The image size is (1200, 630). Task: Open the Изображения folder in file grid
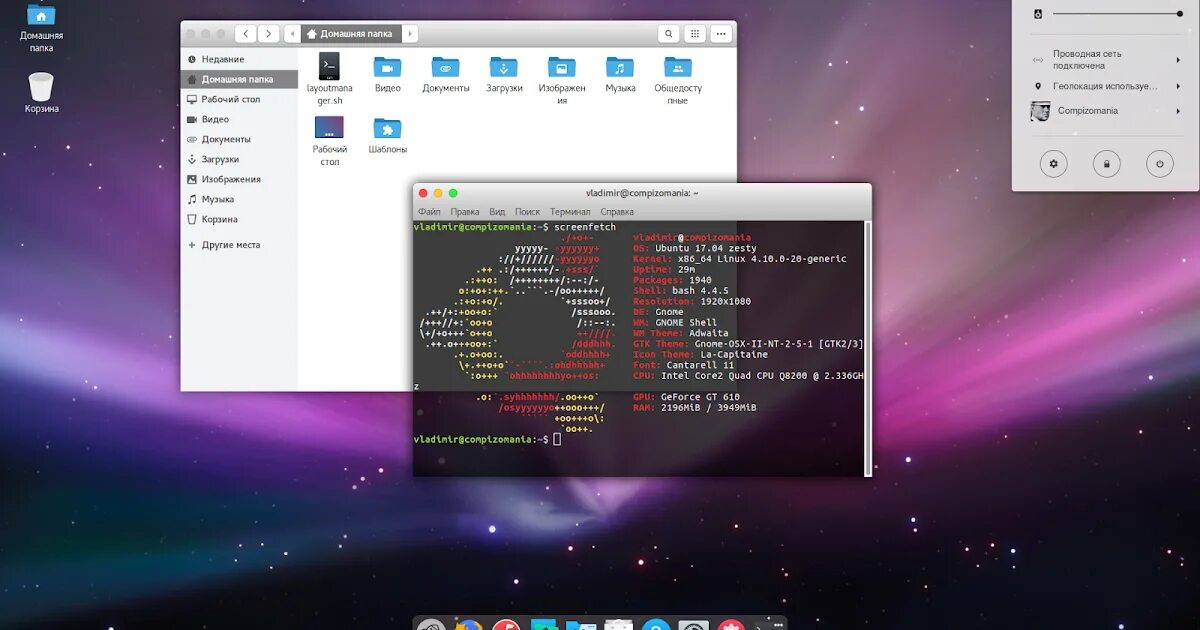tap(562, 80)
